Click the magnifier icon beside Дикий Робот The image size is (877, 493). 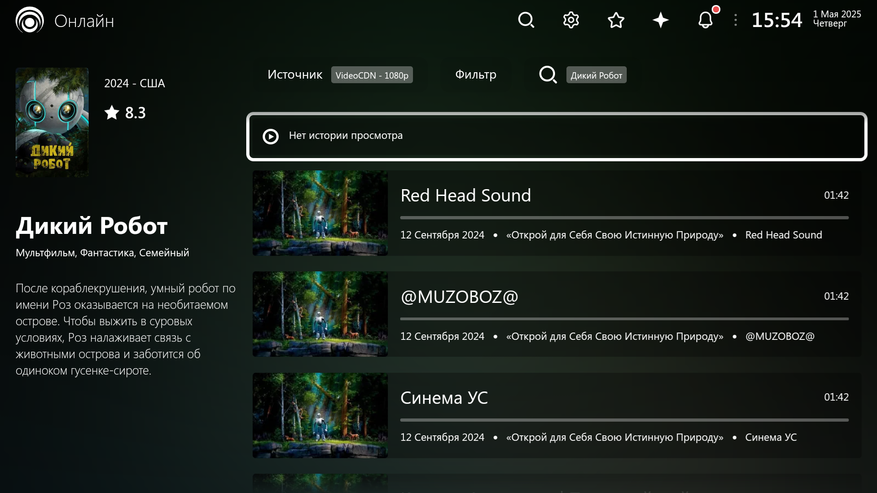tap(548, 75)
